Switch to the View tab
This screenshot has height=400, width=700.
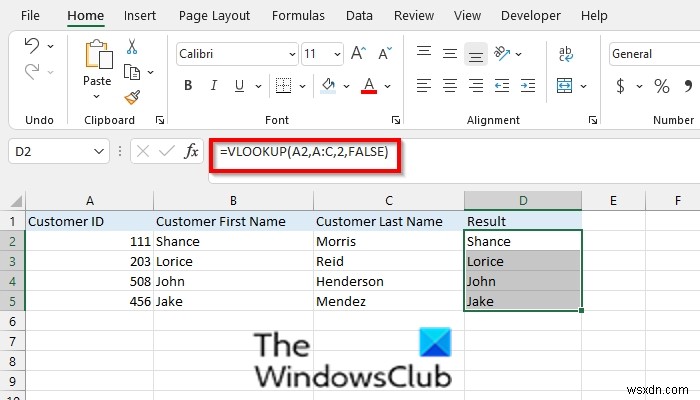467,16
